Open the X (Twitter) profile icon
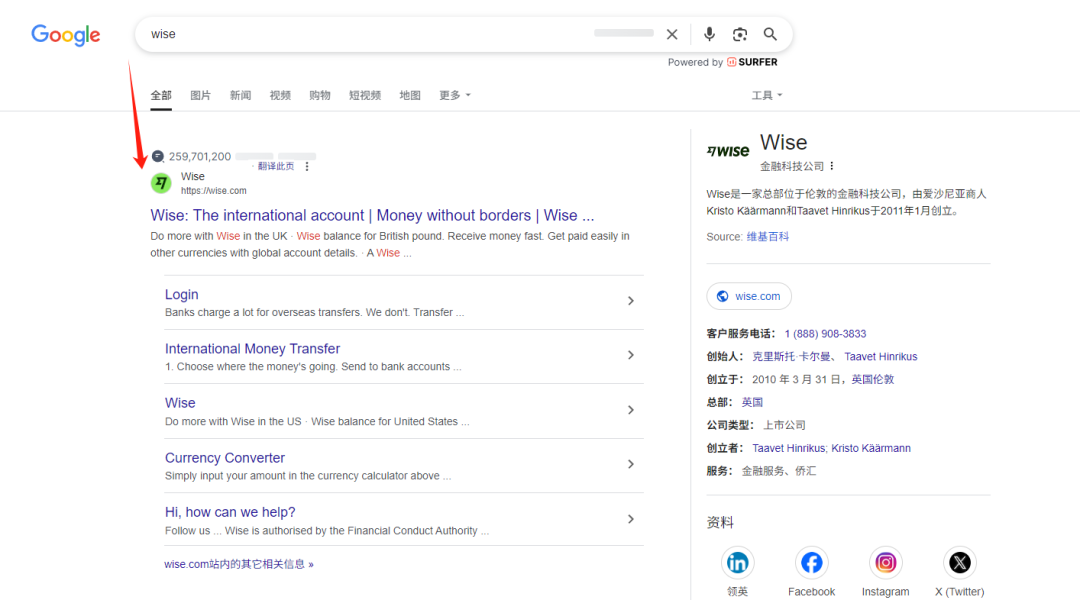Image resolution: width=1080 pixels, height=600 pixels. [x=959, y=563]
